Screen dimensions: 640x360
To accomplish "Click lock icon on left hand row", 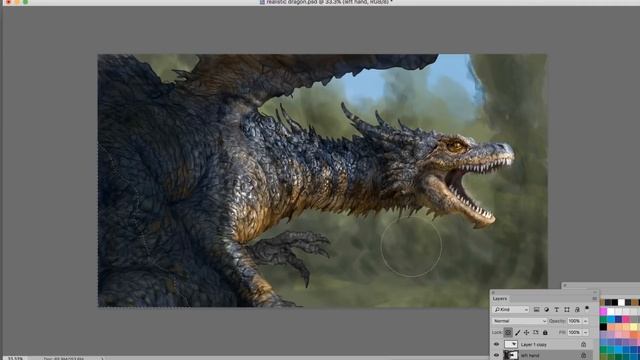I will point(583,356).
